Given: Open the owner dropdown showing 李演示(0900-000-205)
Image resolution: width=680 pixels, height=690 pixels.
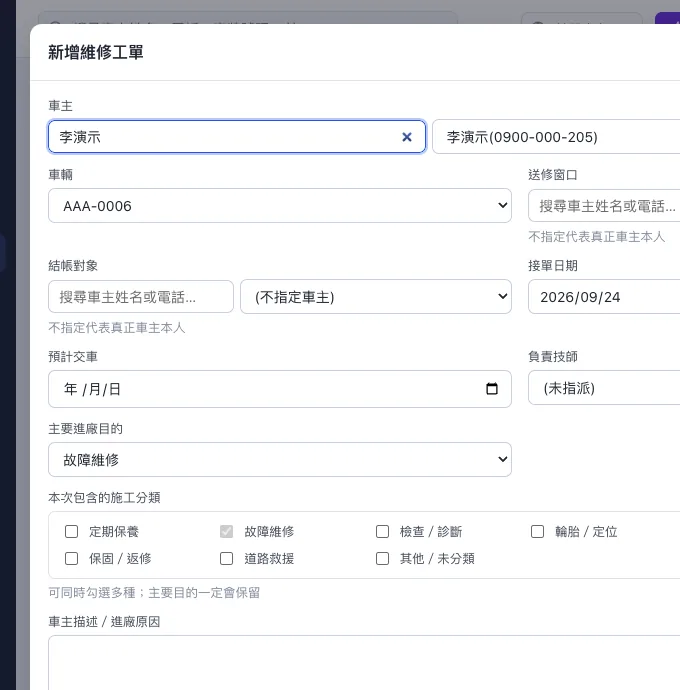Looking at the screenshot, I should (x=556, y=137).
